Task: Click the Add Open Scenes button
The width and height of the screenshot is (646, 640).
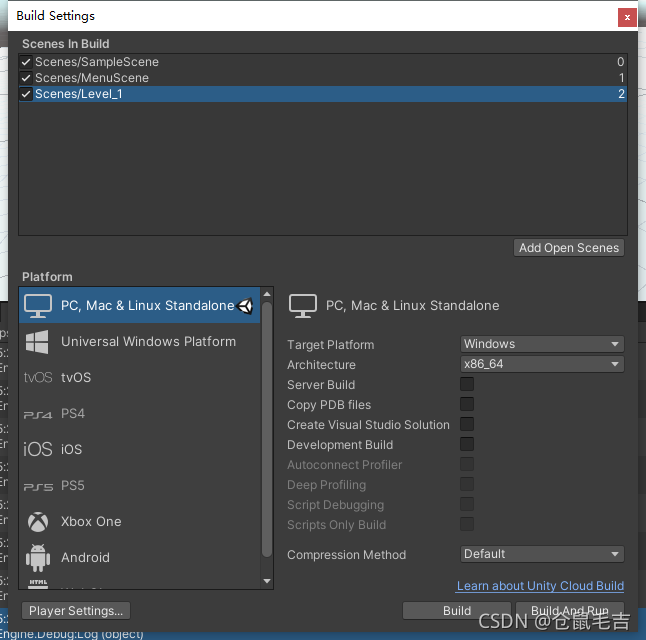Action: [x=569, y=248]
